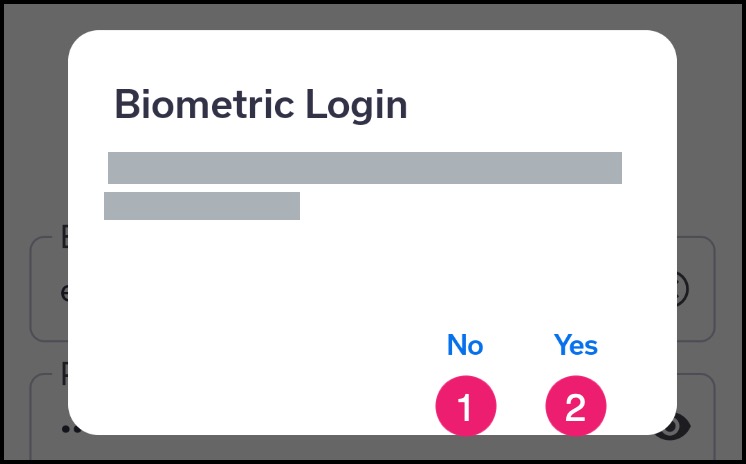
Task: Click the typed email text at left edge
Action: [x=65, y=293]
